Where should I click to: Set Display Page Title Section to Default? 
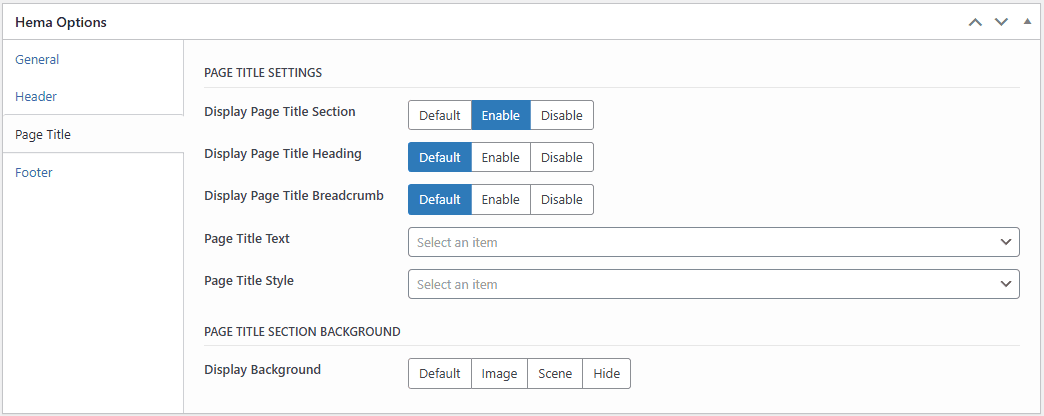click(x=439, y=115)
